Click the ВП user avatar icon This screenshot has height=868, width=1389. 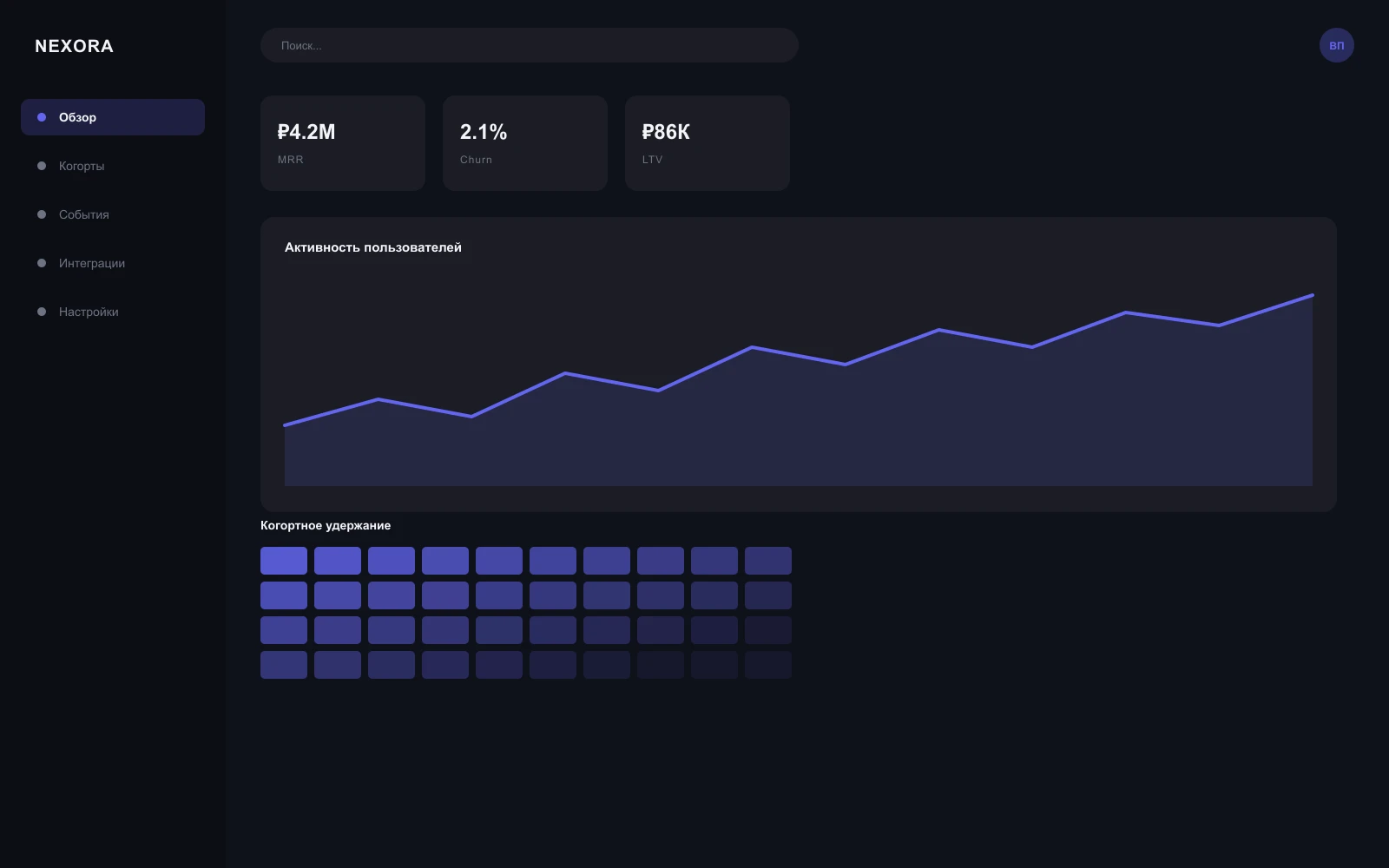click(1336, 45)
